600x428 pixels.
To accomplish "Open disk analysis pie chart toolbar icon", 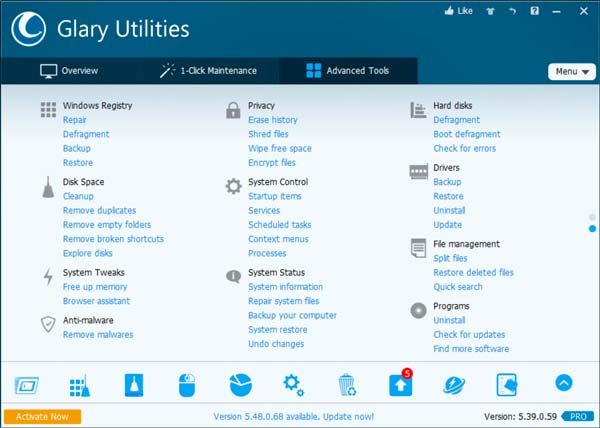I will tap(241, 385).
